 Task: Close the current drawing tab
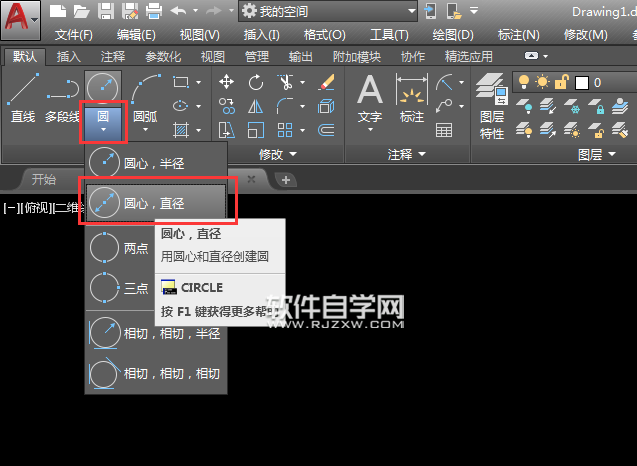pyautogui.click(x=251, y=179)
